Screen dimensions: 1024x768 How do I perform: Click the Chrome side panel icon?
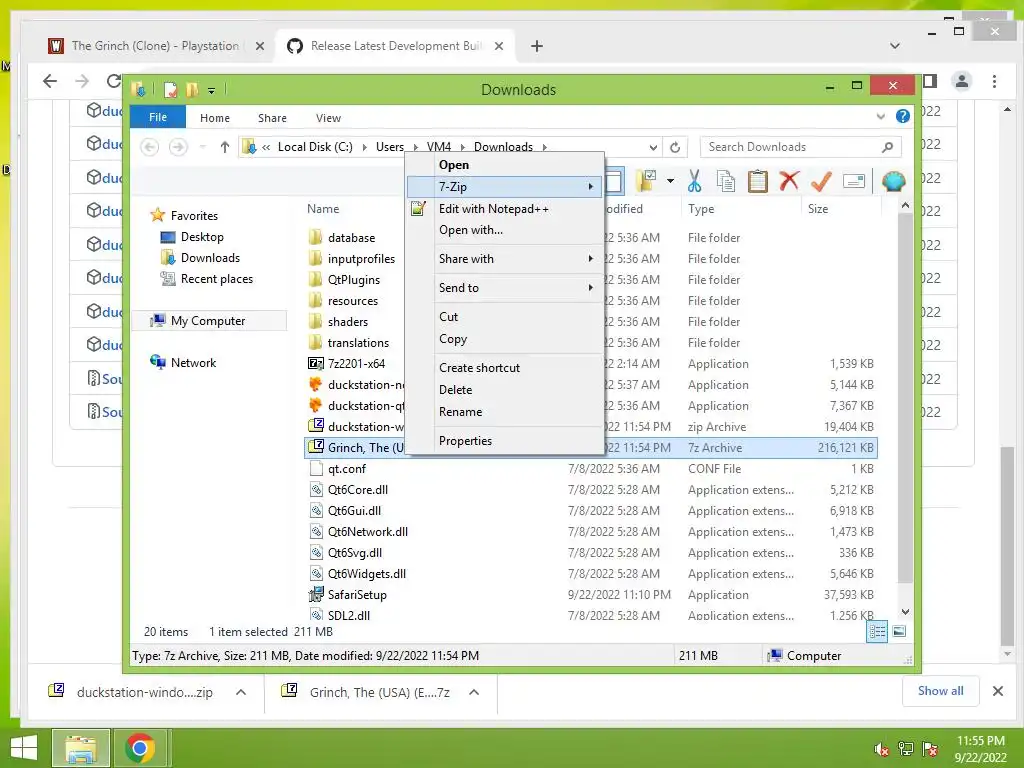pyautogui.click(x=929, y=81)
